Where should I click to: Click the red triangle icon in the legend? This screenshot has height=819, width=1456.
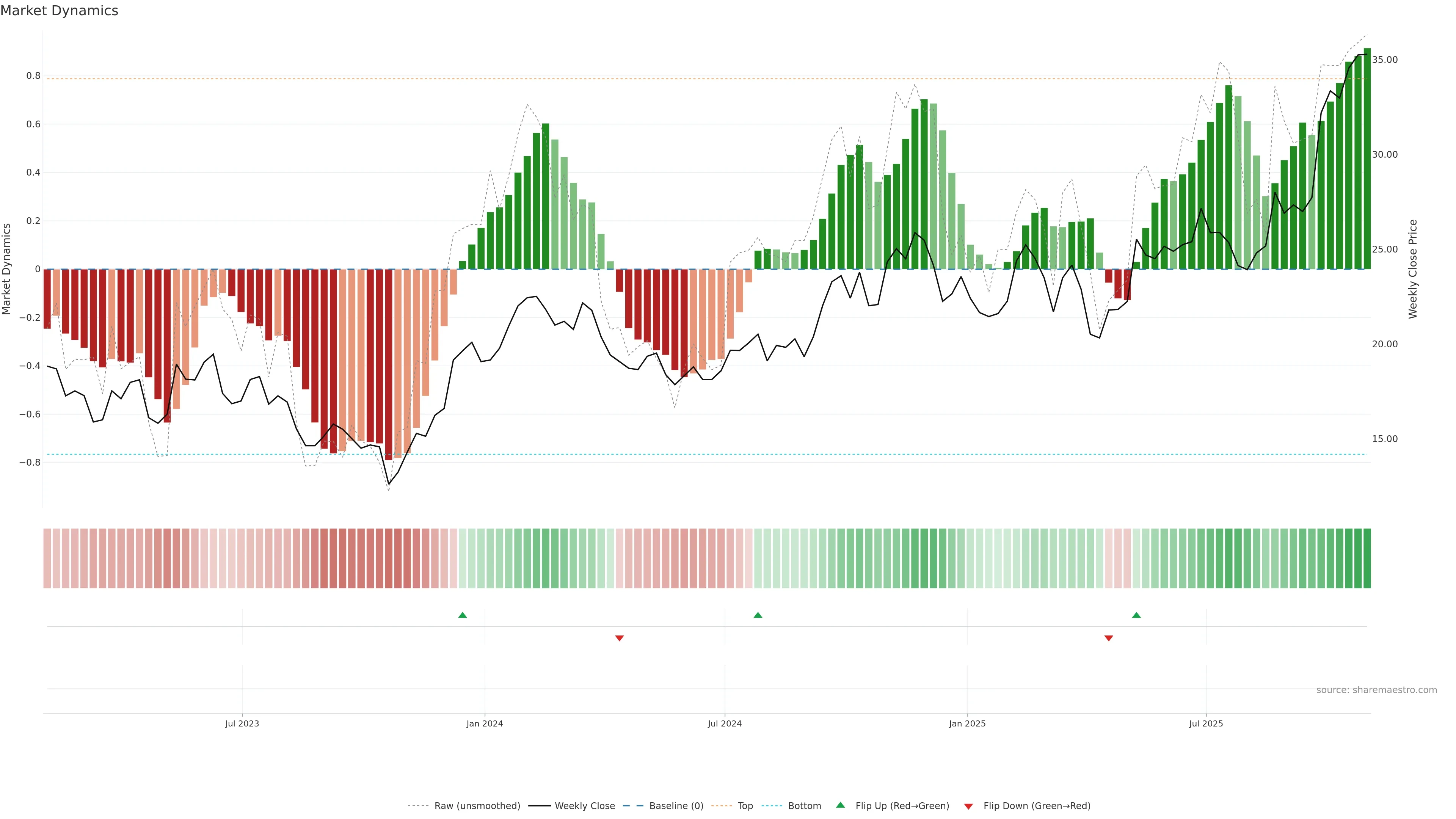(x=968, y=806)
